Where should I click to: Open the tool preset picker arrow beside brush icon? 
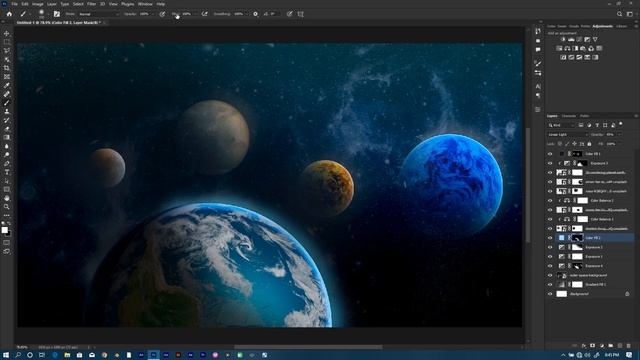click(x=30, y=14)
